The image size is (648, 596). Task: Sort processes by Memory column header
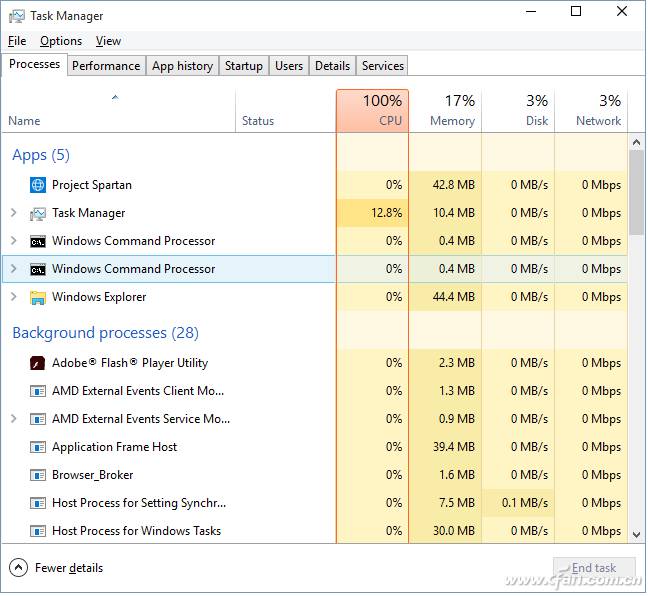[x=446, y=111]
